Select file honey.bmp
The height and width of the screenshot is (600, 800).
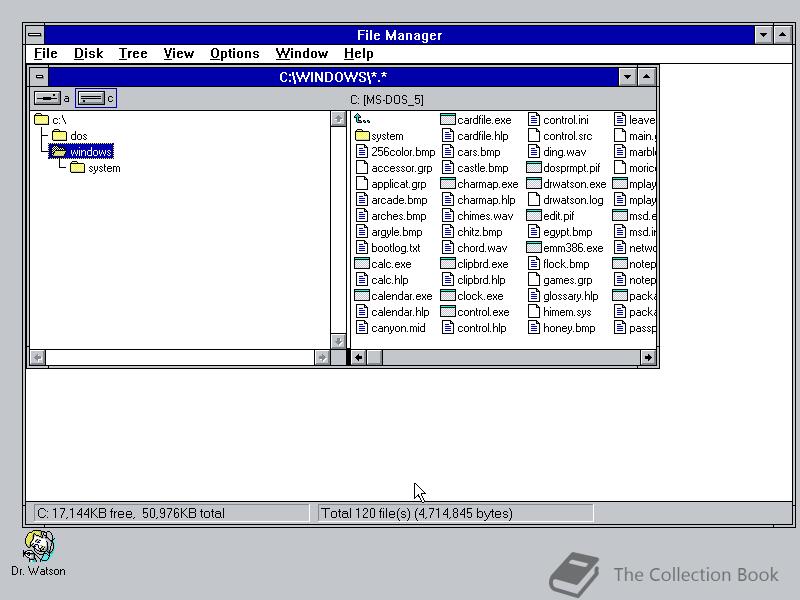(562, 328)
